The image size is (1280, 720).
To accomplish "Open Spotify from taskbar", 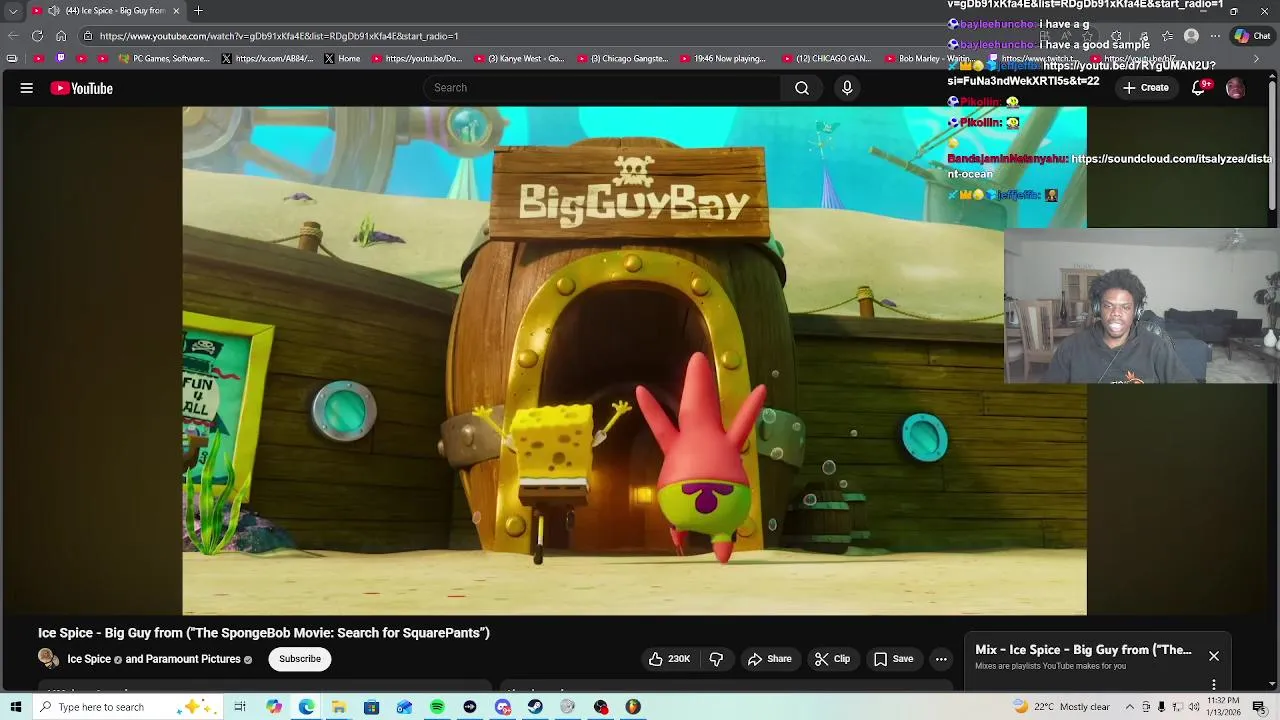I will pos(437,707).
